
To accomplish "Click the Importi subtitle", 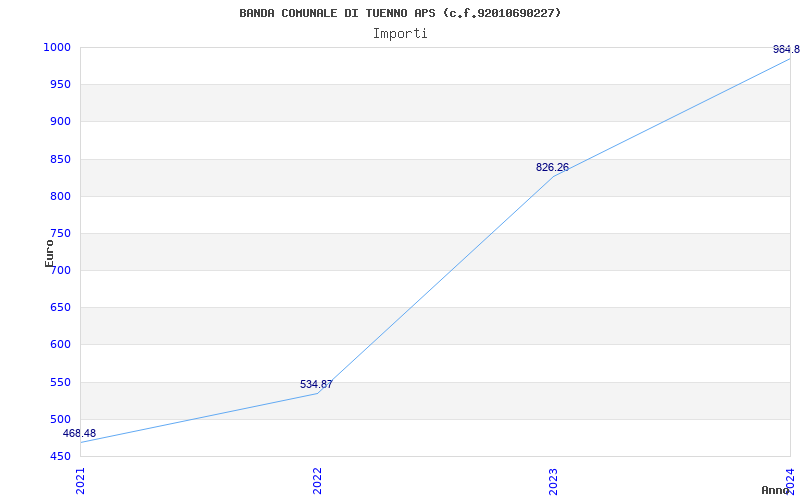I will pos(400,34).
